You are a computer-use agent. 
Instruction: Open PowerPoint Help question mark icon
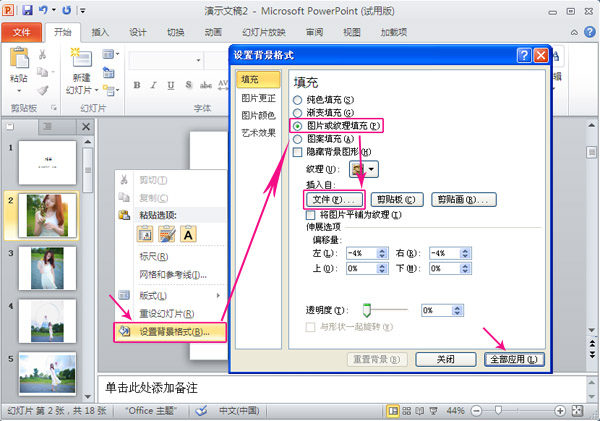[589, 32]
